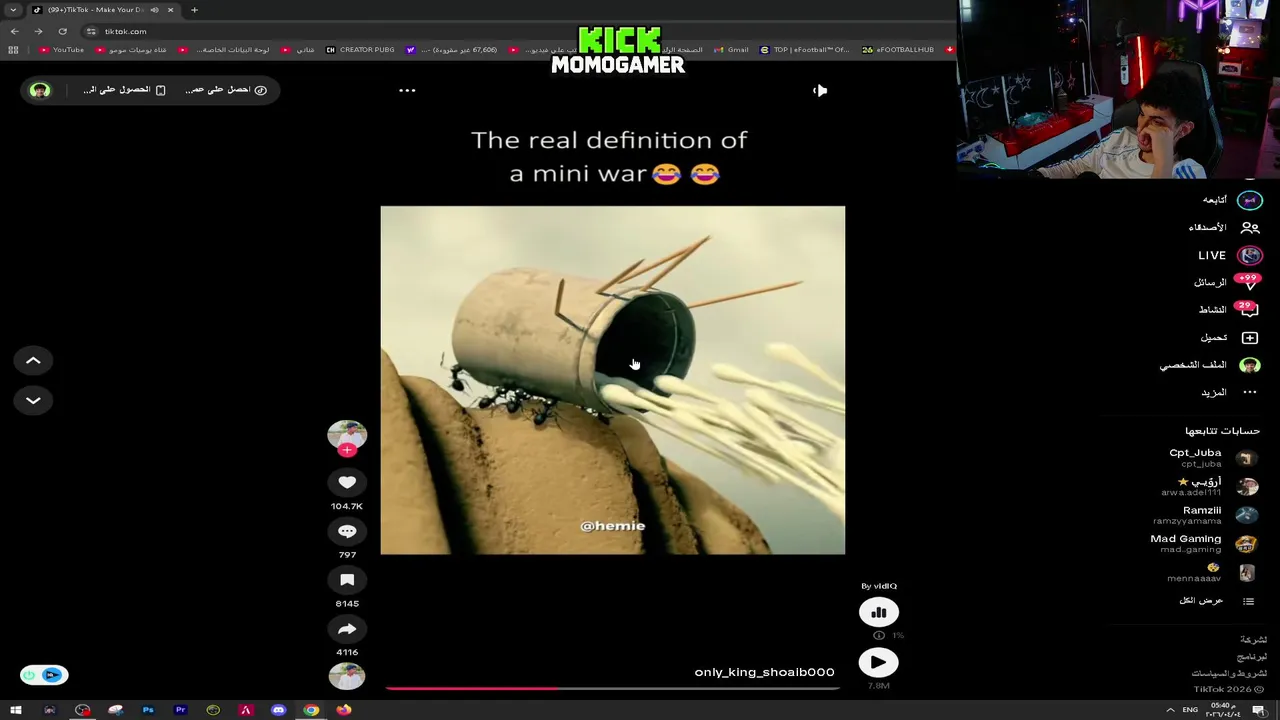Switch to Chrome on the taskbar
The width and height of the screenshot is (1280, 720).
(x=311, y=710)
